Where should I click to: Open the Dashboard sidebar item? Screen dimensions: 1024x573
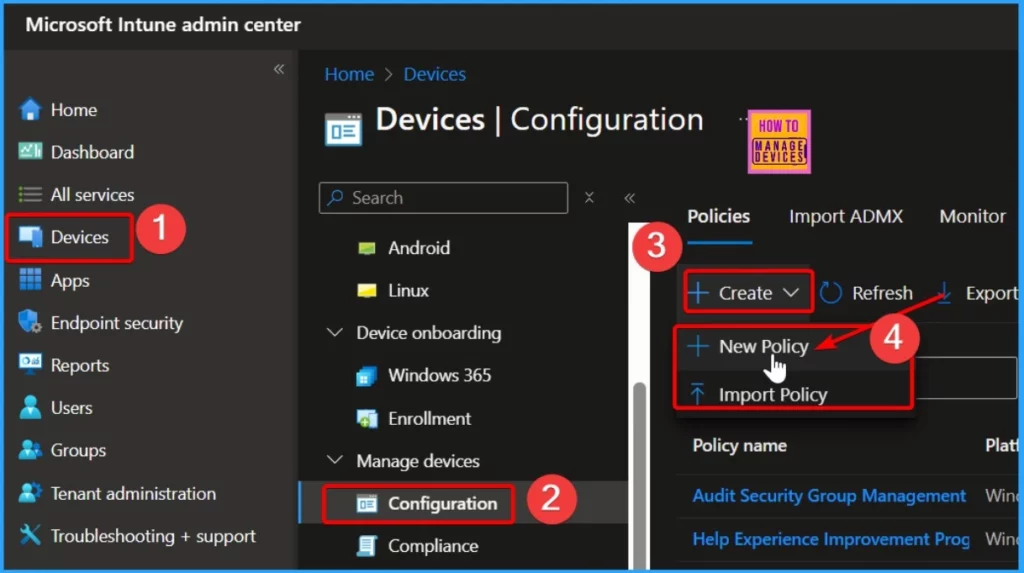[76, 152]
